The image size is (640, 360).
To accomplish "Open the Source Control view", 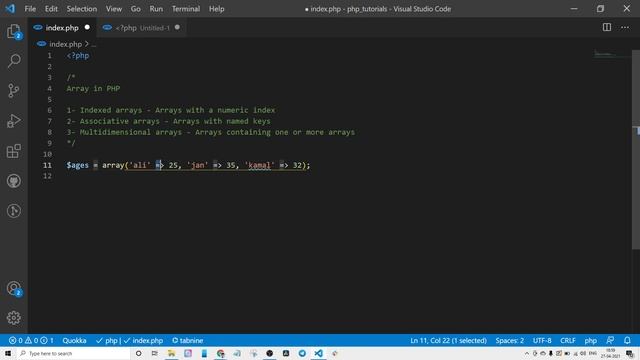I will pyautogui.click(x=13, y=91).
